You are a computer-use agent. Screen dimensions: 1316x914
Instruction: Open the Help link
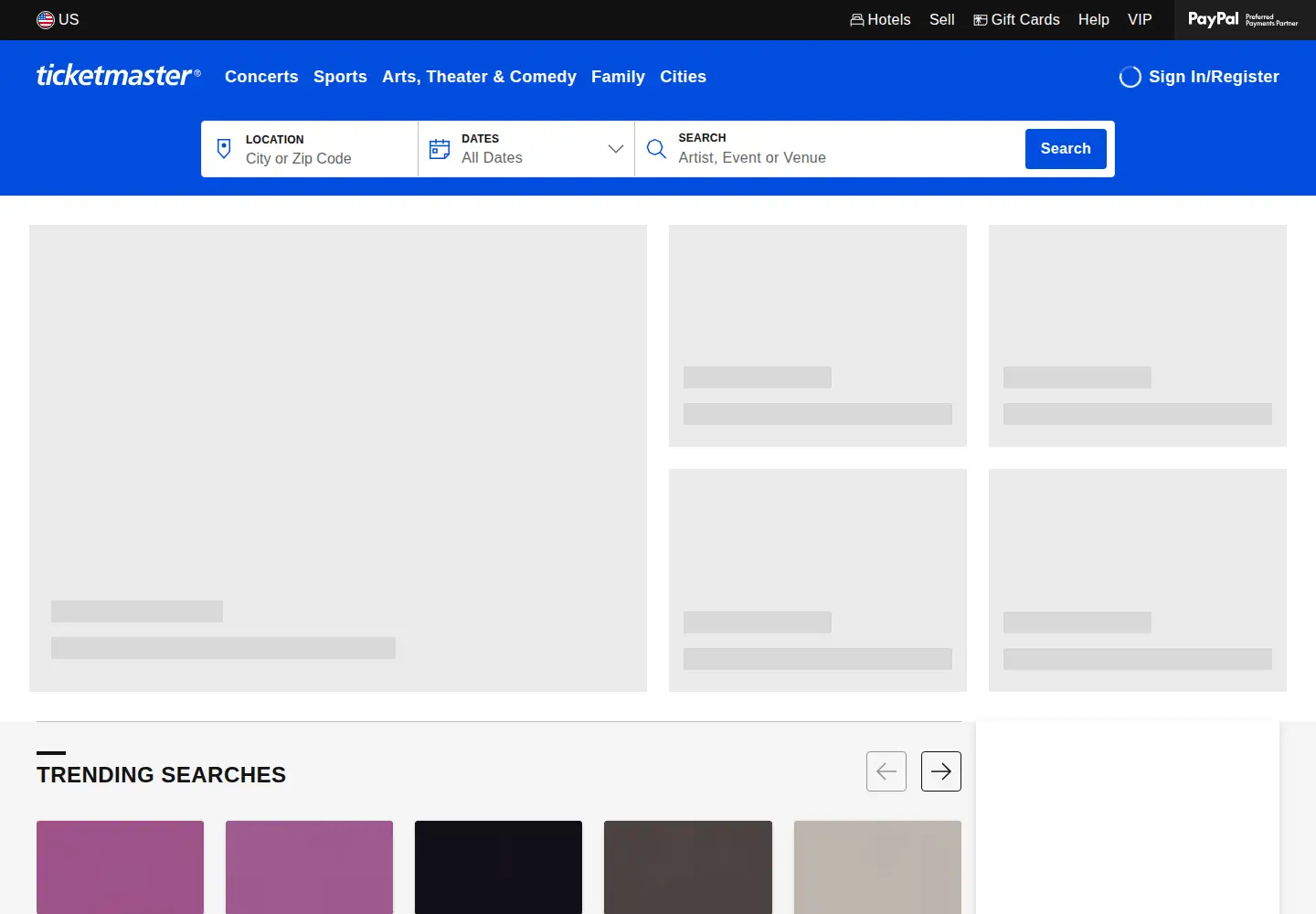pyautogui.click(x=1093, y=19)
